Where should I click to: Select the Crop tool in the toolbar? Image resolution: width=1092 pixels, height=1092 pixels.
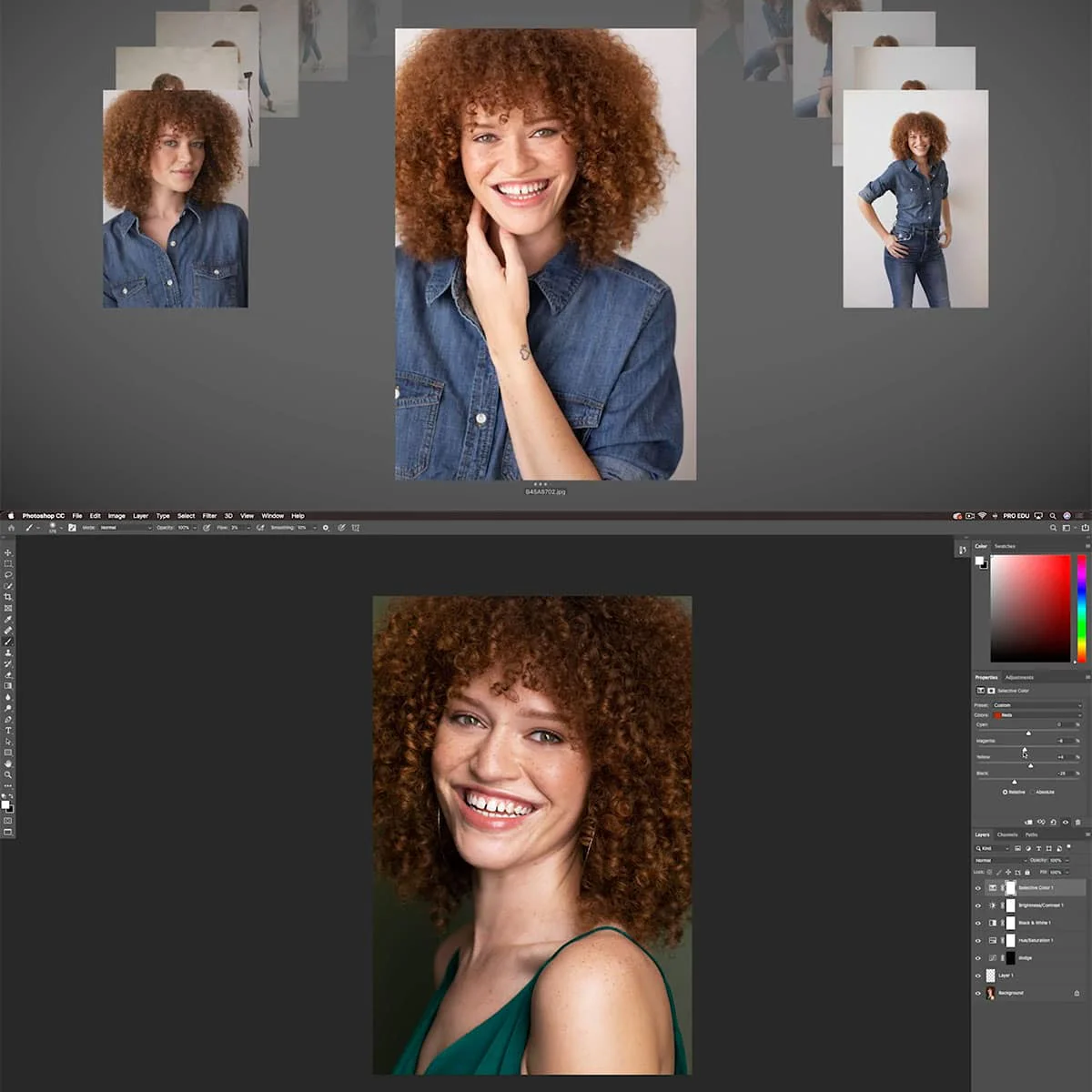[x=7, y=594]
